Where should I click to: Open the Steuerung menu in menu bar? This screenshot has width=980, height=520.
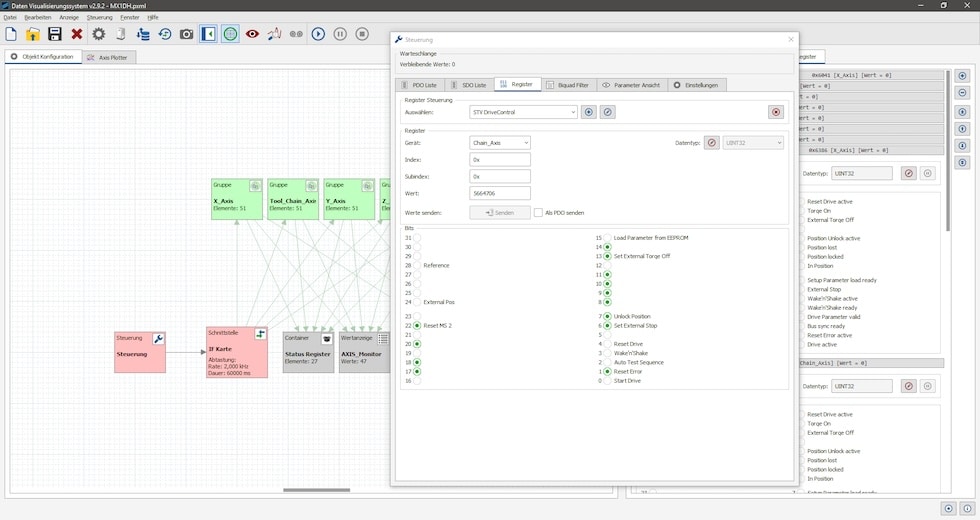tap(100, 17)
